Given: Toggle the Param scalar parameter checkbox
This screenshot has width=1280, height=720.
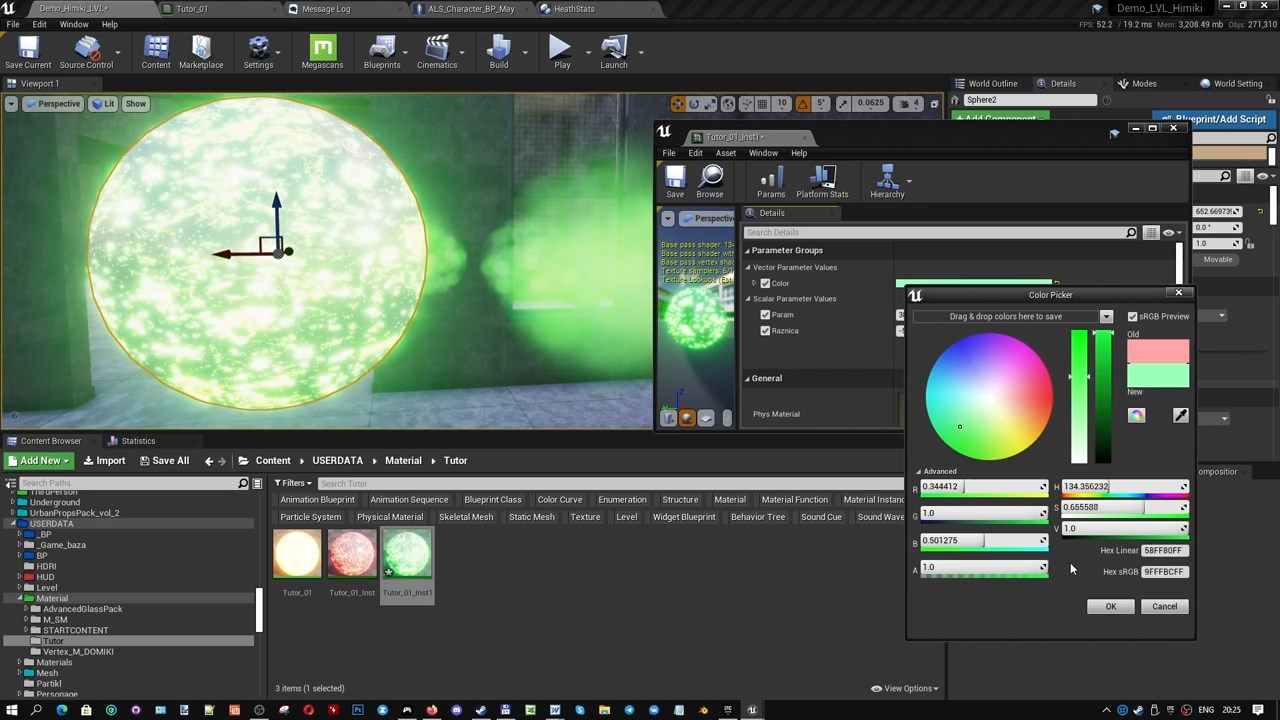Looking at the screenshot, I should click(765, 315).
